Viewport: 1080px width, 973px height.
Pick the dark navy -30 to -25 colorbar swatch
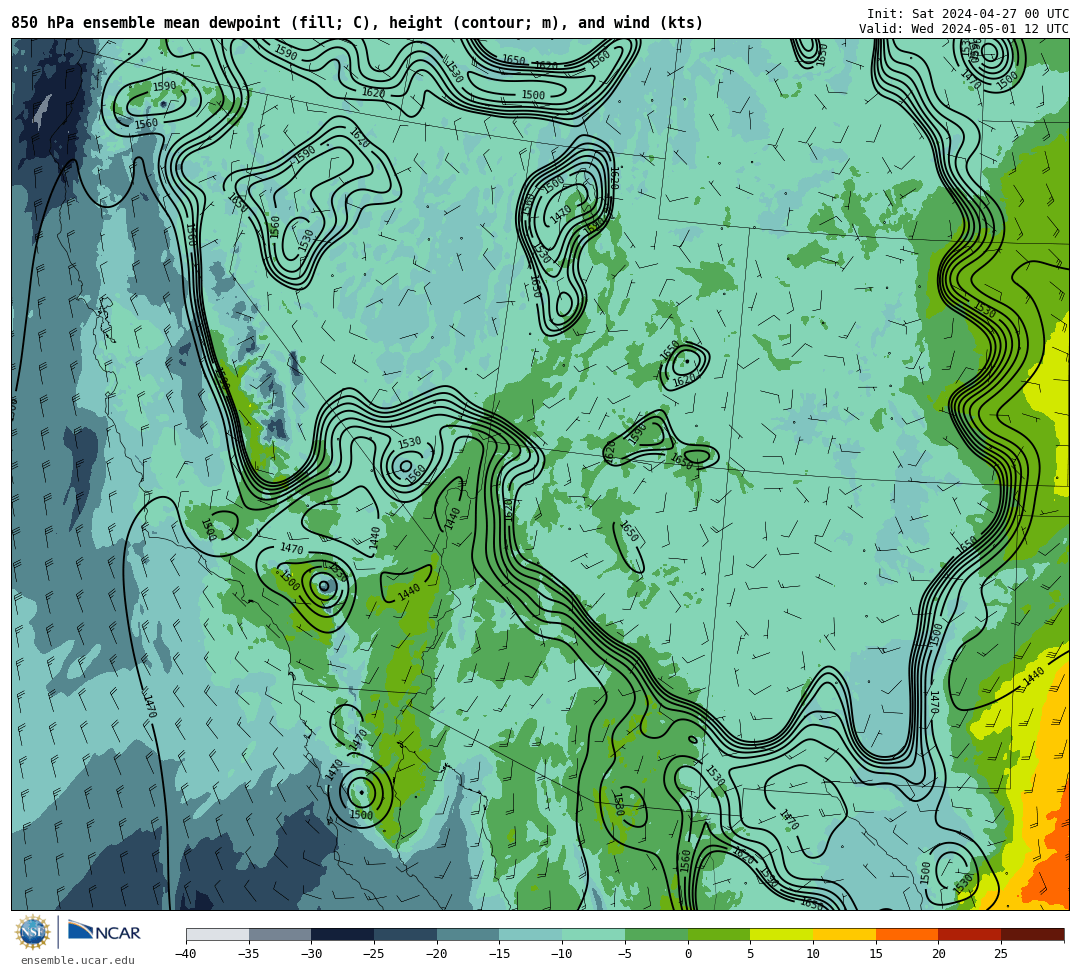click(343, 934)
